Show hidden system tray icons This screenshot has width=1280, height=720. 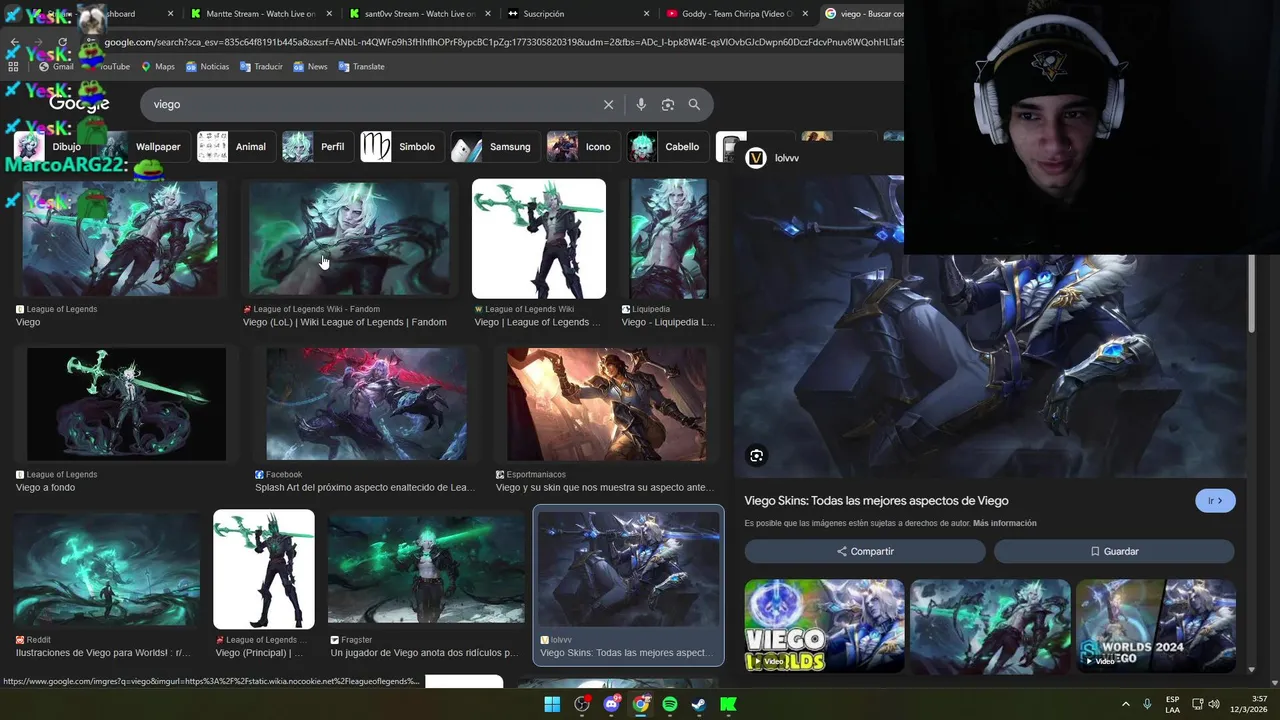(1125, 704)
